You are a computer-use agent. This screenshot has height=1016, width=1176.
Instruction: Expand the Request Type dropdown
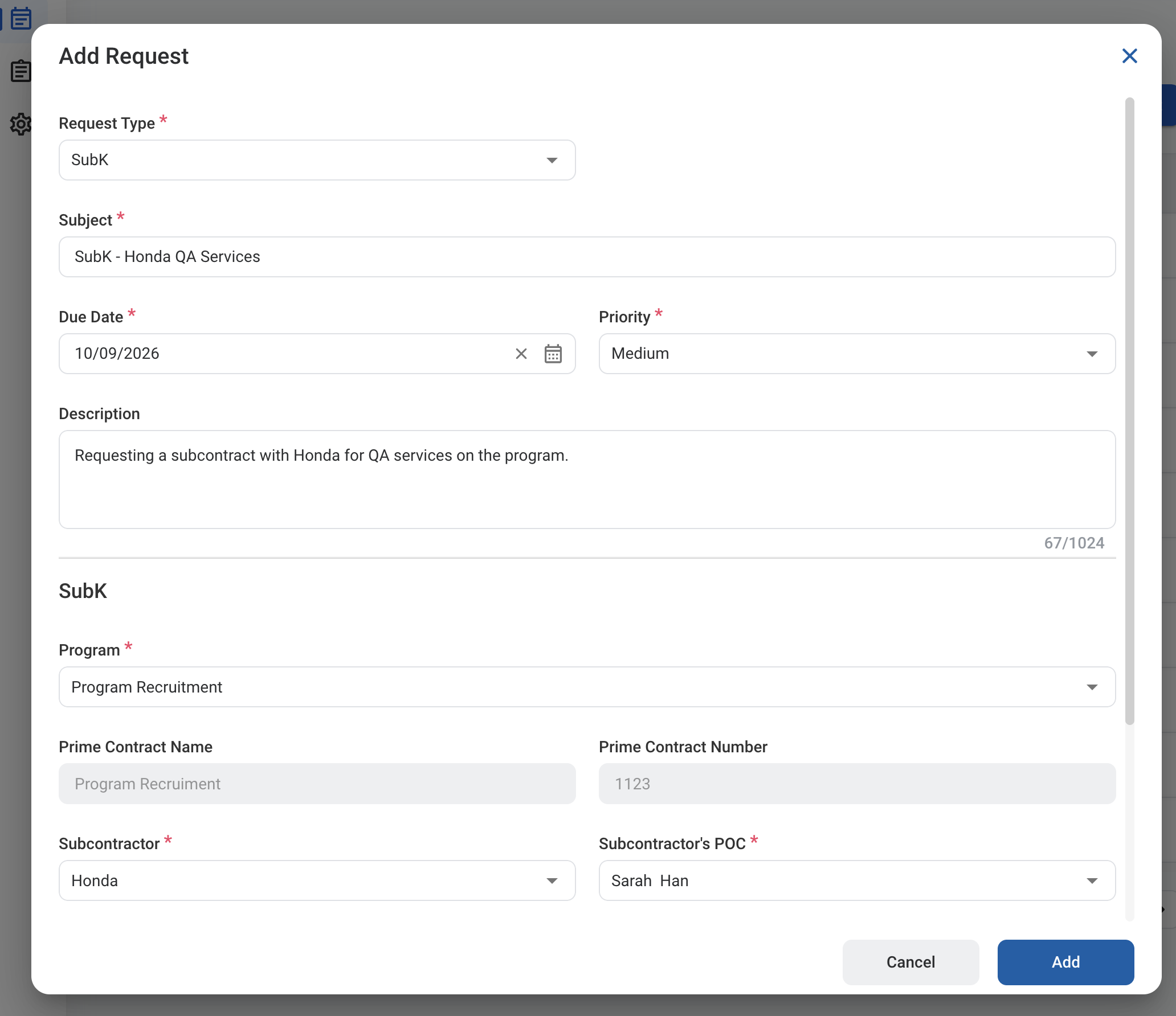317,160
